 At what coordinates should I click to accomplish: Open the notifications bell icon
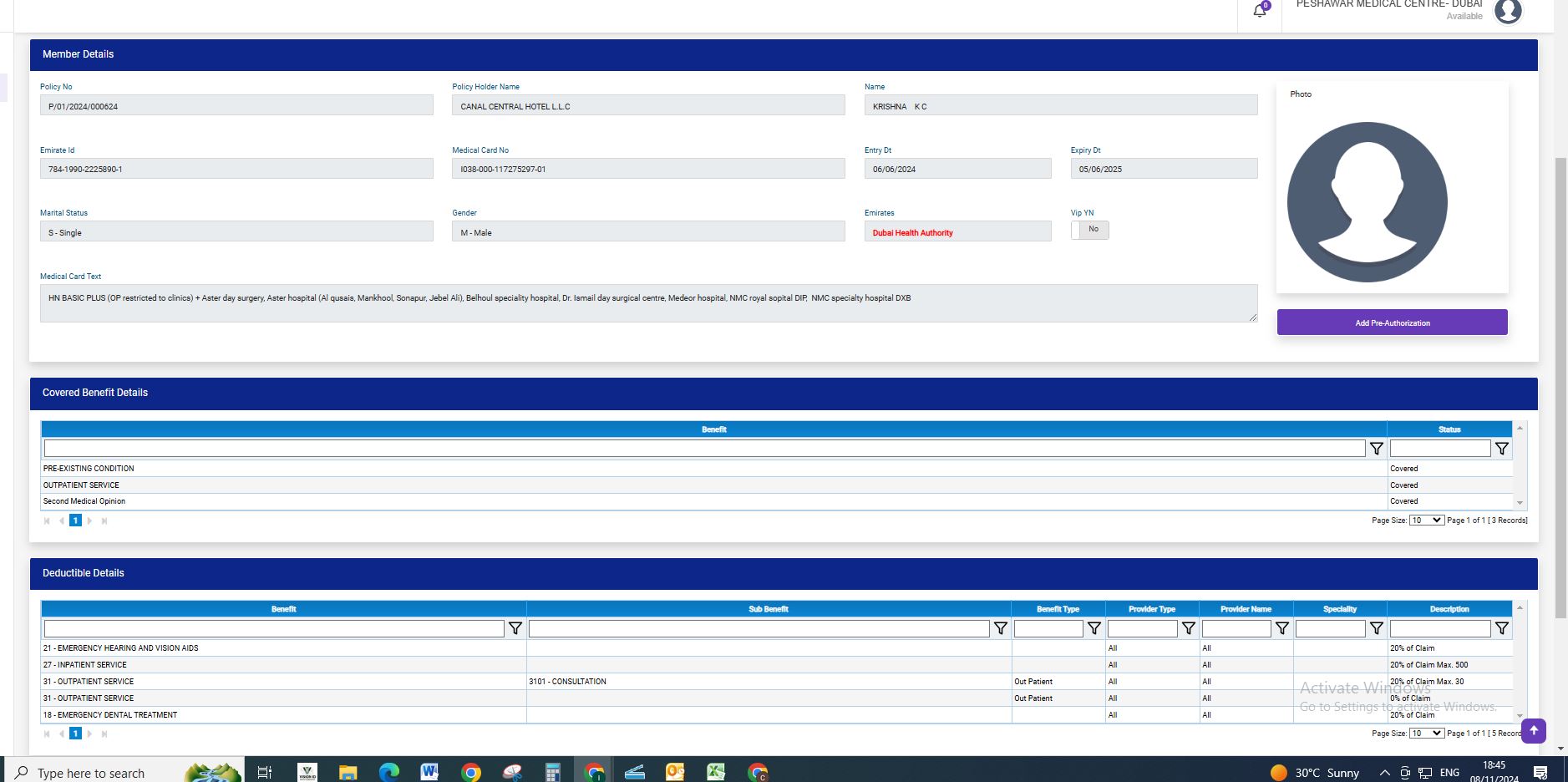tap(1260, 11)
